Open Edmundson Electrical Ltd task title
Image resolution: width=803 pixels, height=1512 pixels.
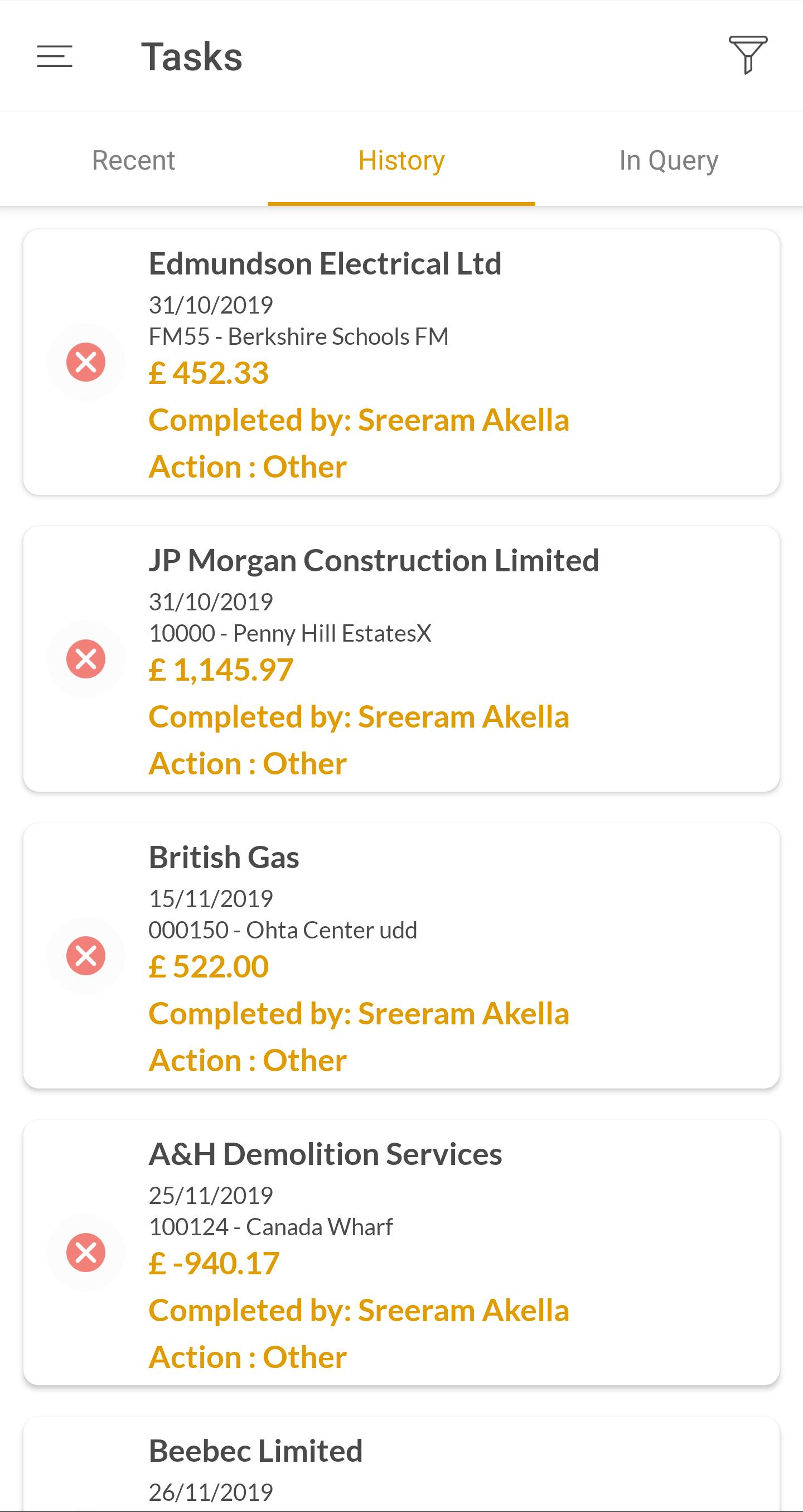[325, 263]
